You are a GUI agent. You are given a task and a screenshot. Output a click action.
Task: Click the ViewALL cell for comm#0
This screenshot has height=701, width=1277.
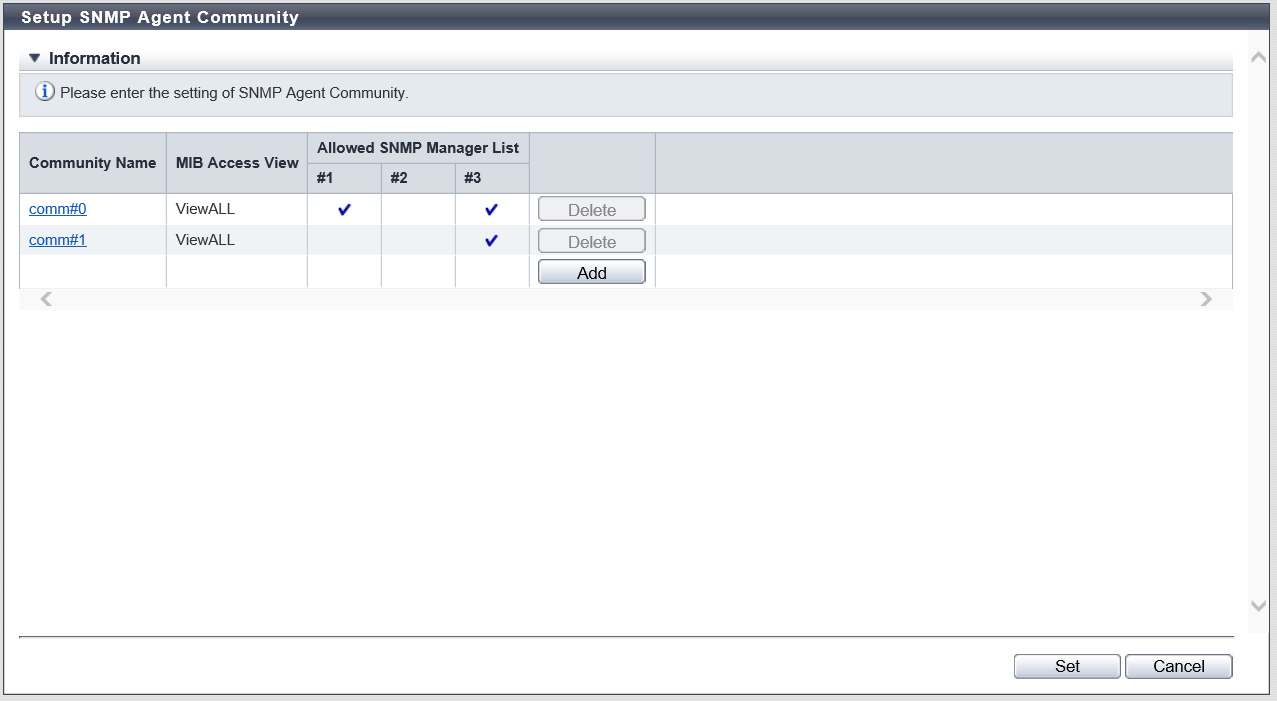(x=205, y=210)
